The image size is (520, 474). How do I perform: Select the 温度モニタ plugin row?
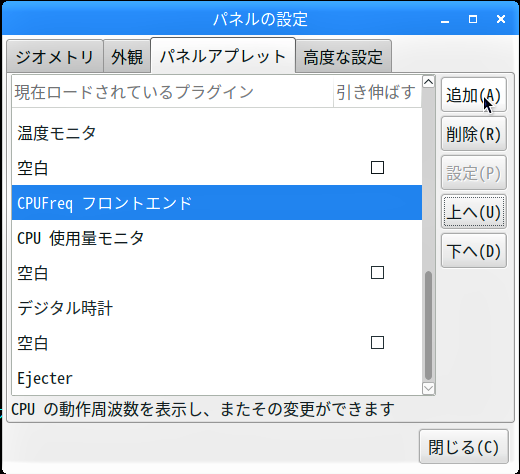click(217, 133)
